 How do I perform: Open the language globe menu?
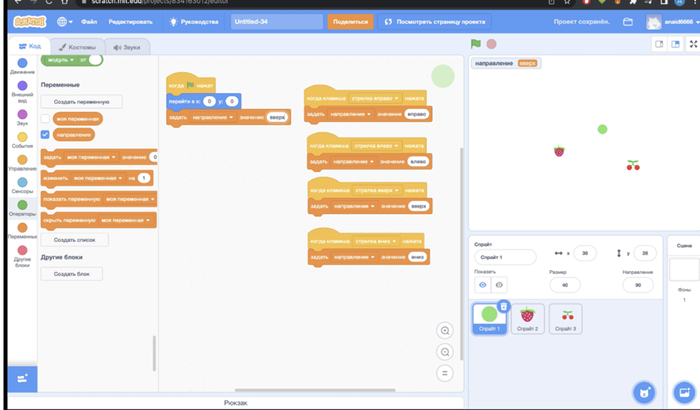point(65,21)
